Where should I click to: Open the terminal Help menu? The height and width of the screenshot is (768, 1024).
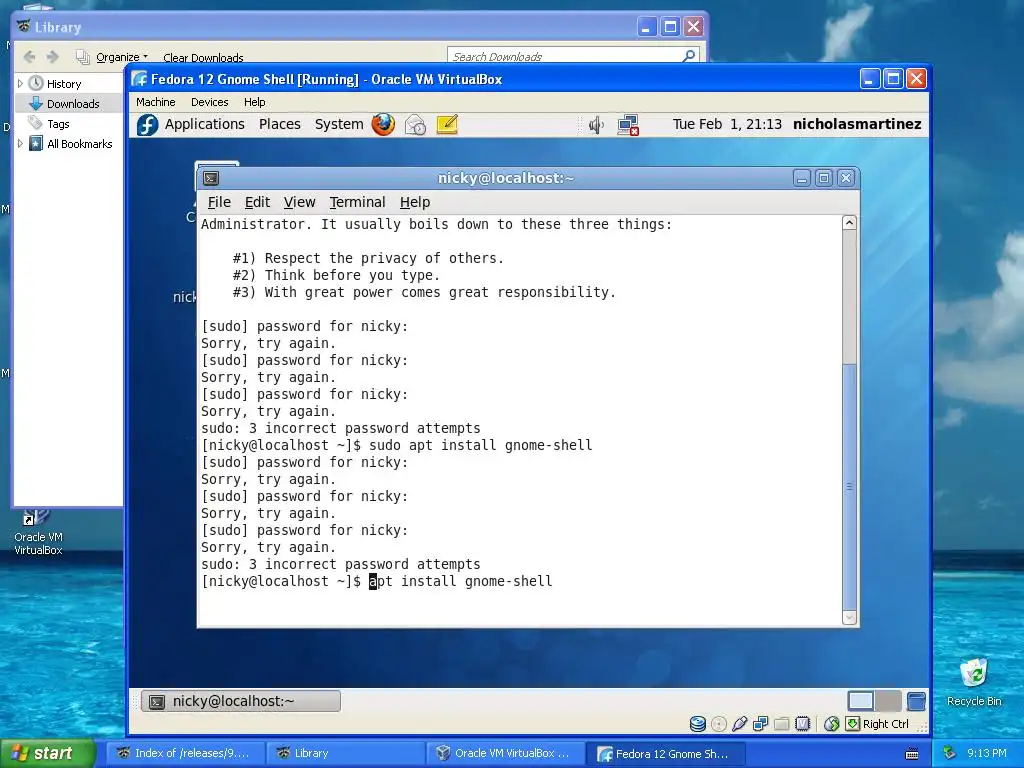pyautogui.click(x=415, y=202)
